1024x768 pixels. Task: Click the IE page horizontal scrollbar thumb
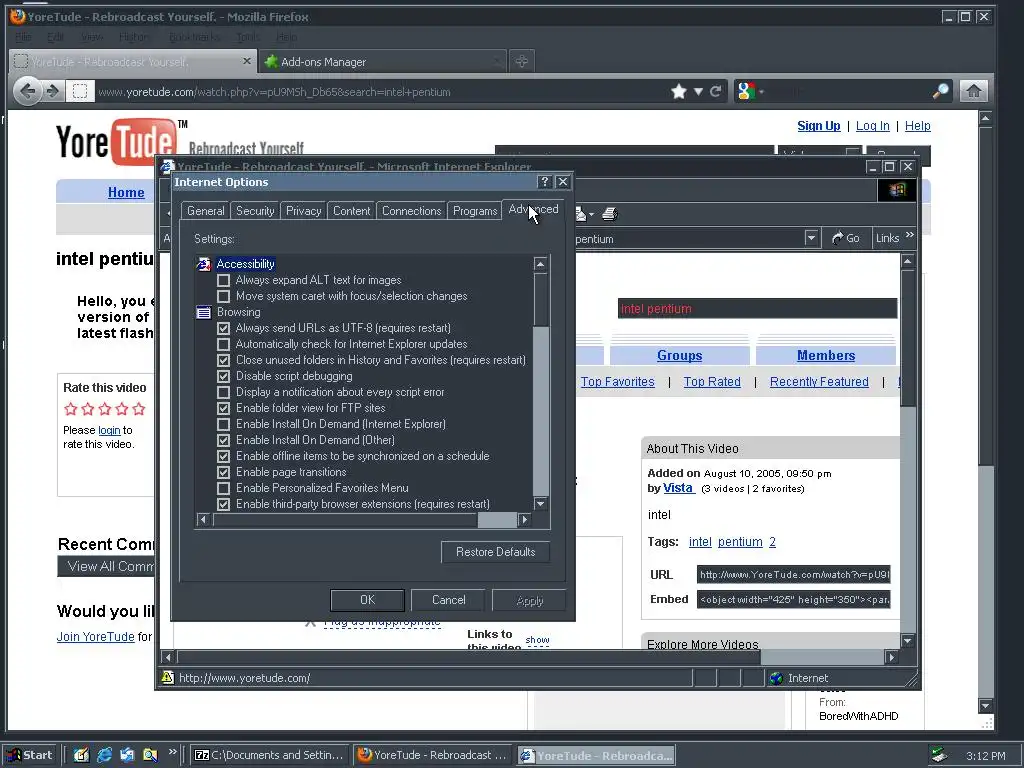tap(469, 657)
